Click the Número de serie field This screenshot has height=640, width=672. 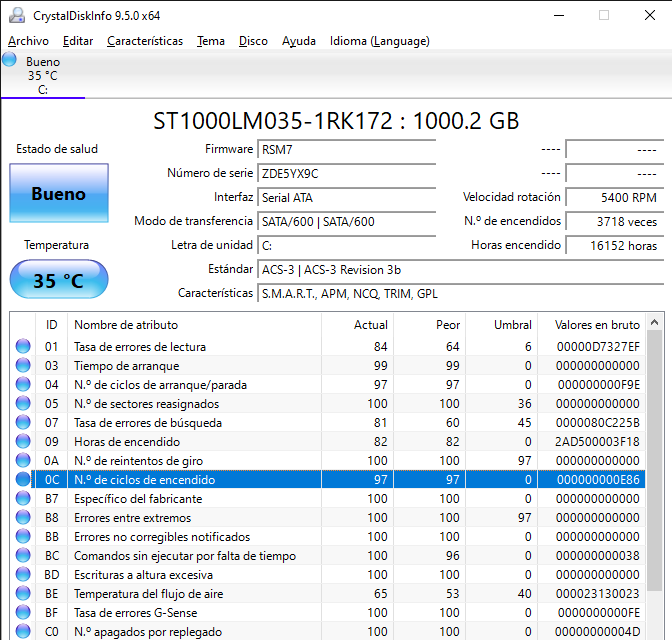pos(346,173)
